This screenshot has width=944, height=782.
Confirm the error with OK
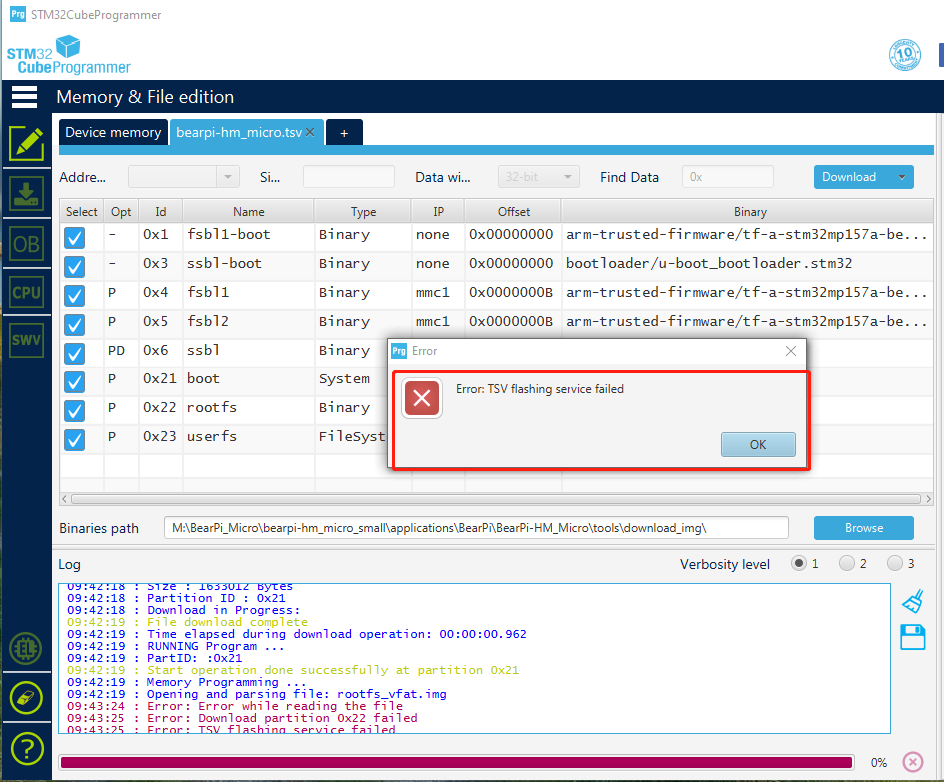[x=758, y=444]
